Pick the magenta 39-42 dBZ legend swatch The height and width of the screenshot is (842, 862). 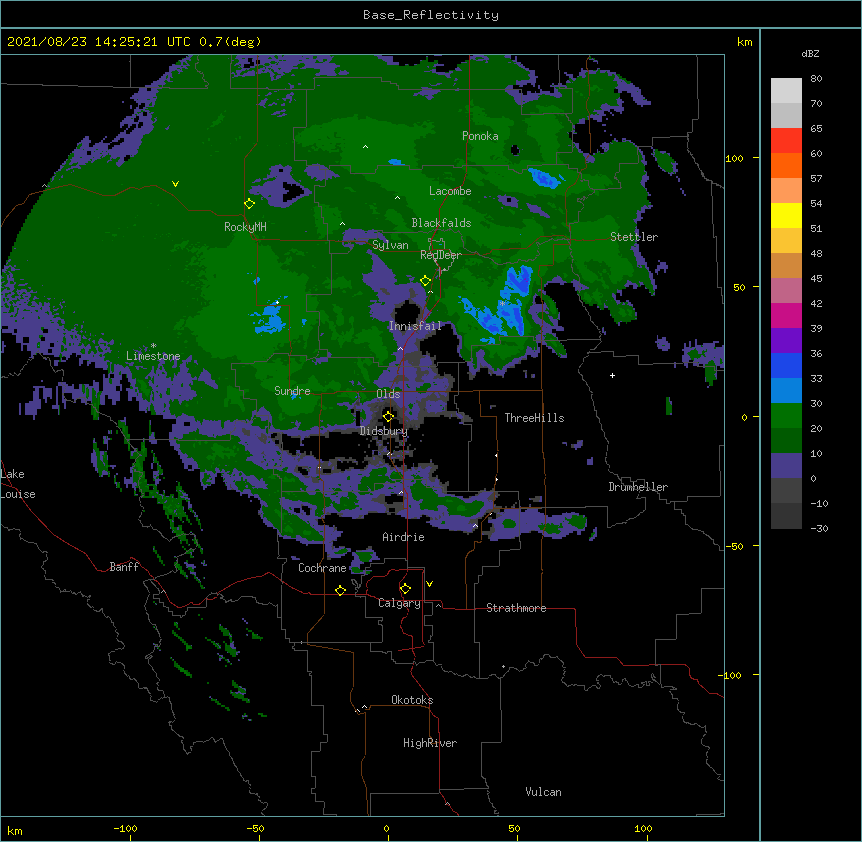coord(786,315)
